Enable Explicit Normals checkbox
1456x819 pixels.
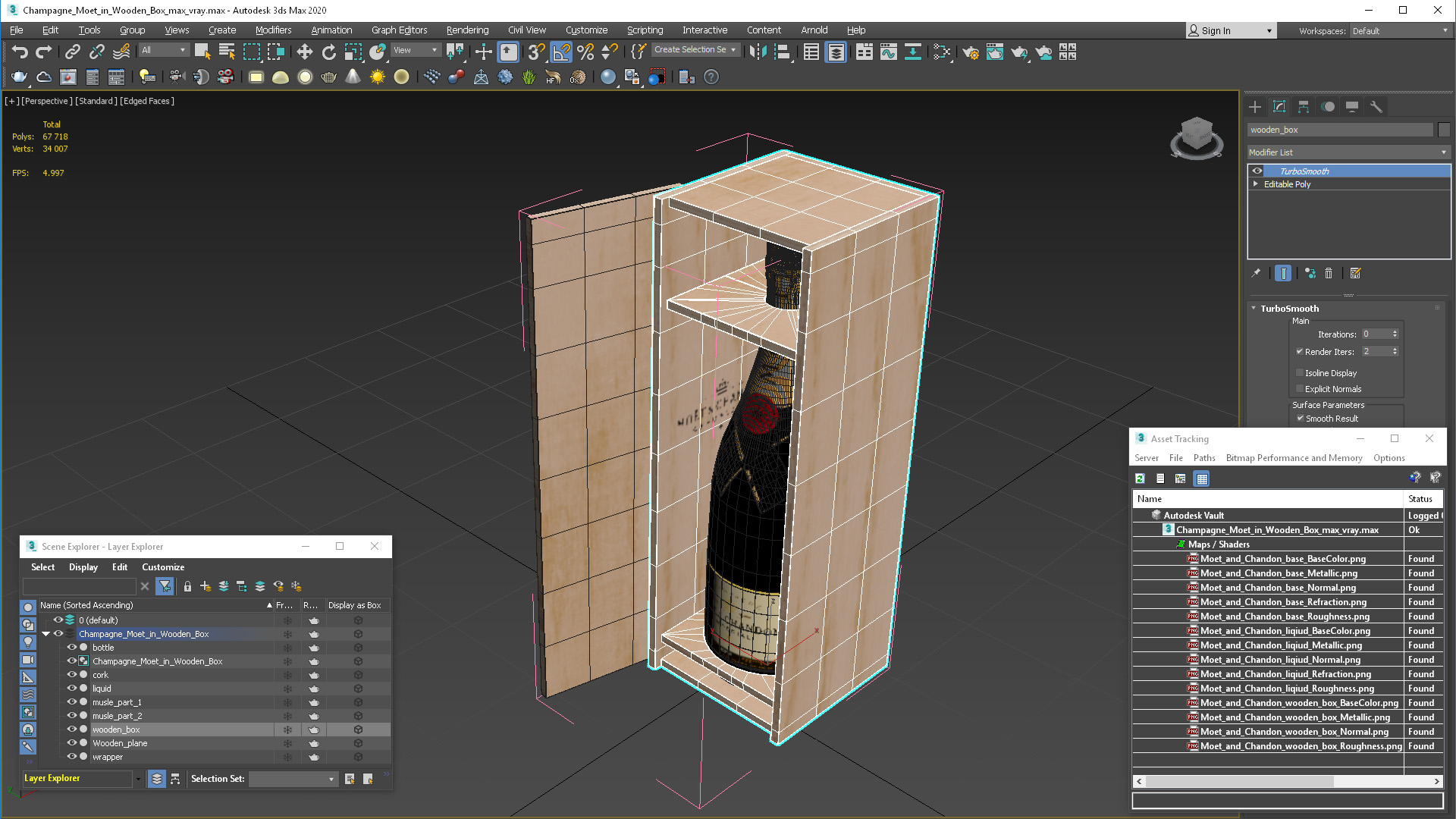coord(1300,389)
